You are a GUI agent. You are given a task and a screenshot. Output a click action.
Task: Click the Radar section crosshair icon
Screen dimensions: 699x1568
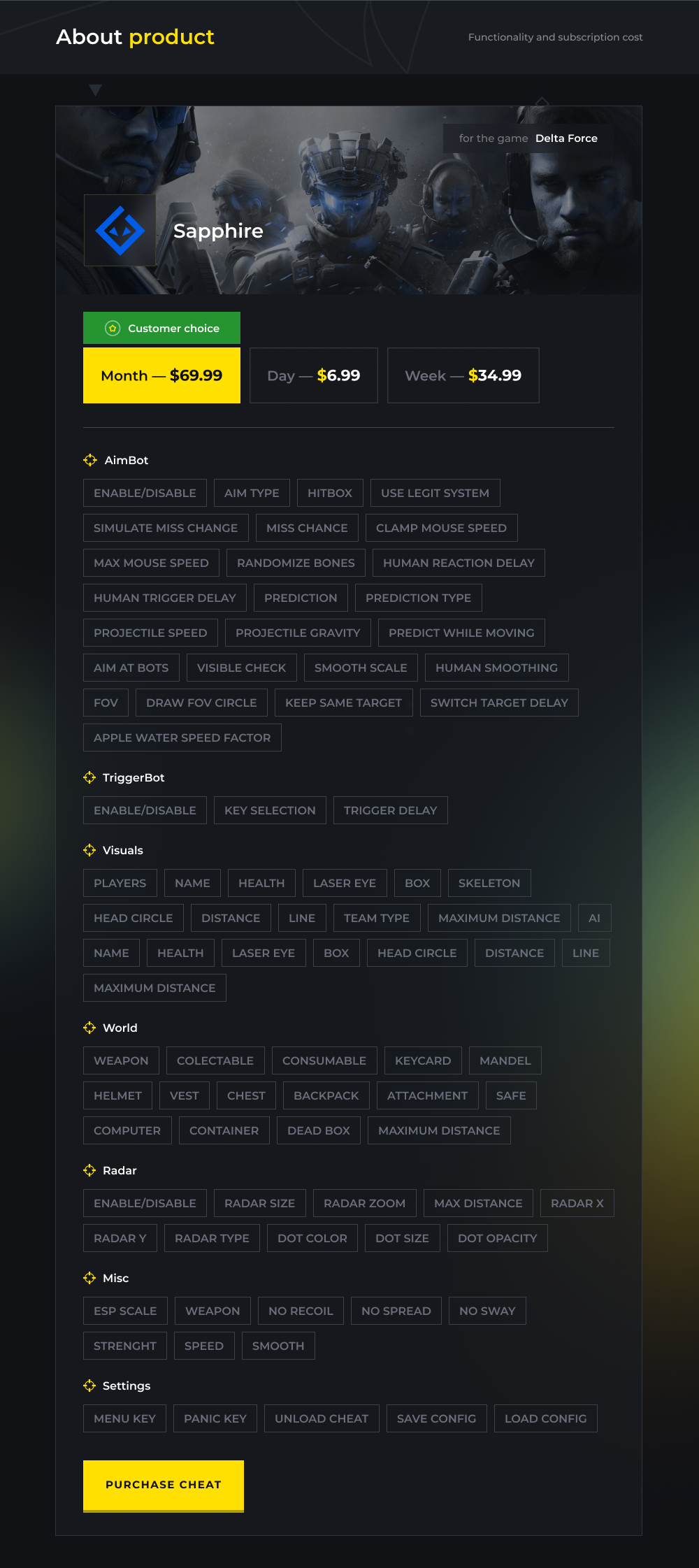(x=89, y=1170)
